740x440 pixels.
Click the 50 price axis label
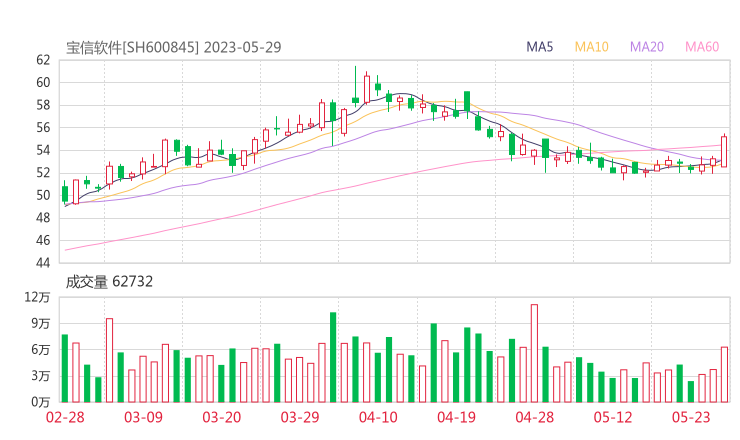(43, 195)
